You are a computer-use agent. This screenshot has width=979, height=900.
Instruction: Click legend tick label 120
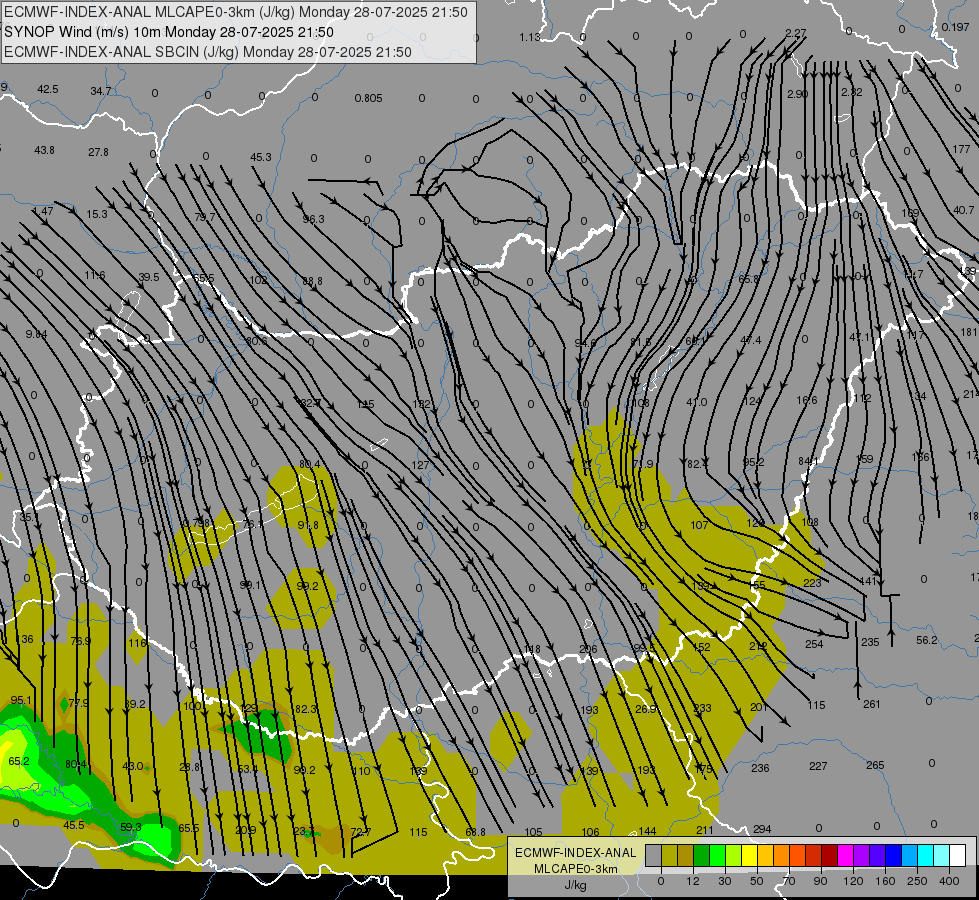(x=853, y=881)
